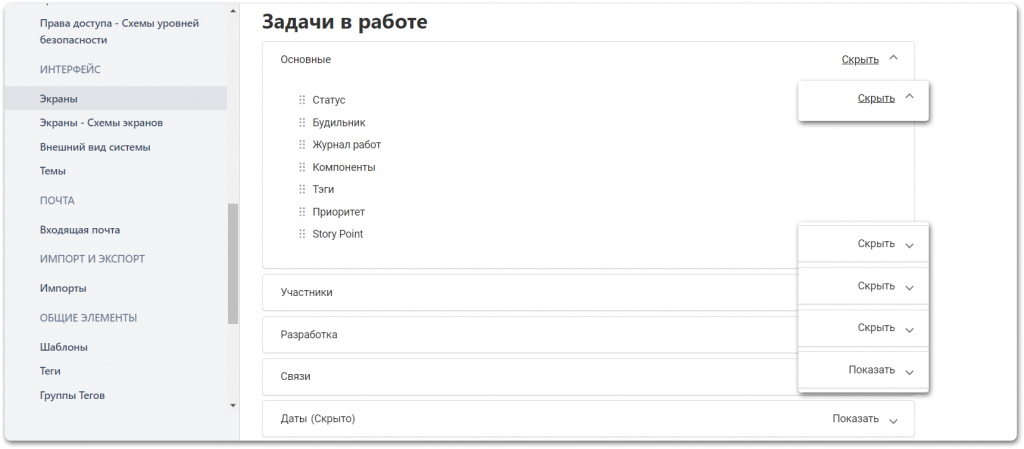
Task: Click the drag handle next to Компоненты
Action: click(302, 167)
